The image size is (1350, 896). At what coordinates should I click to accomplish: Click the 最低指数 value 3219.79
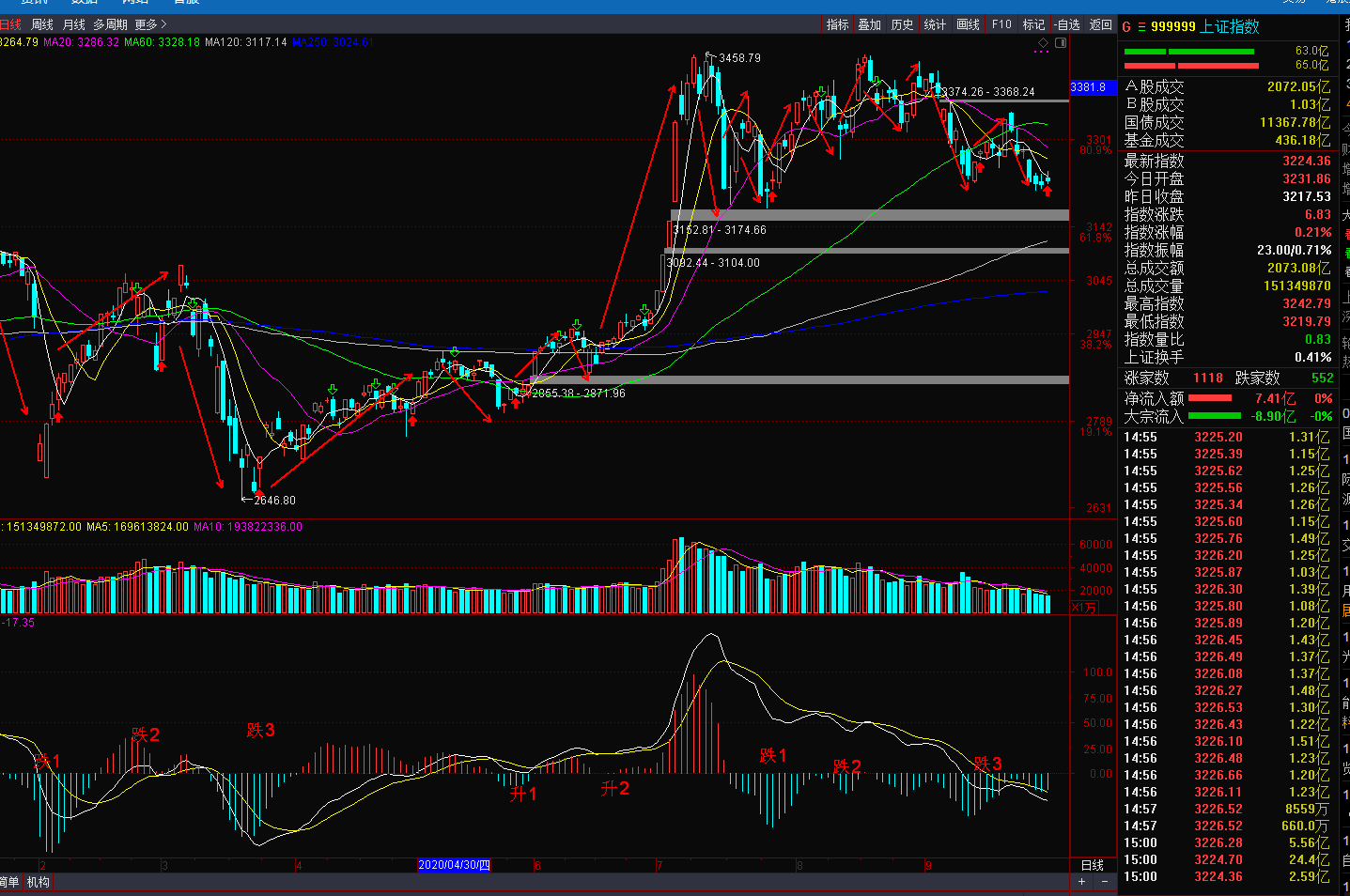[1307, 321]
